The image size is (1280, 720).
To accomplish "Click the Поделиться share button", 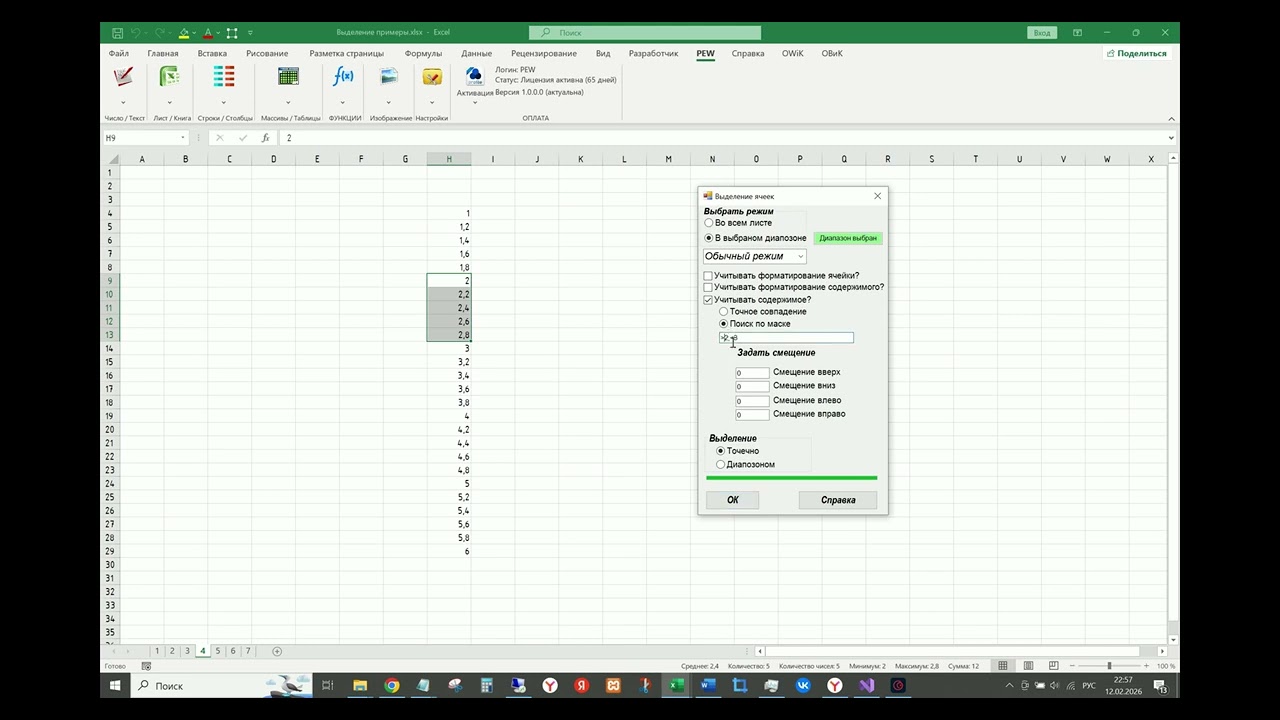I will tap(1137, 54).
